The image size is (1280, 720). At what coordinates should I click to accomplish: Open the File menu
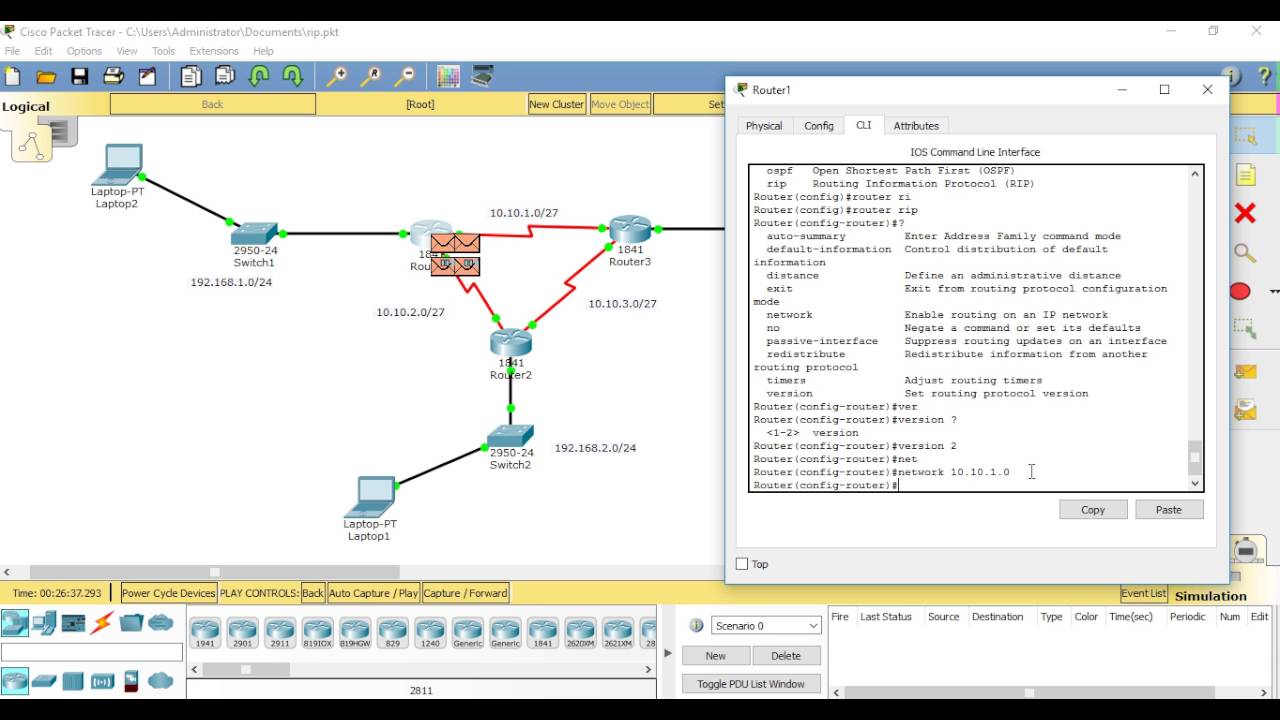(x=12, y=51)
